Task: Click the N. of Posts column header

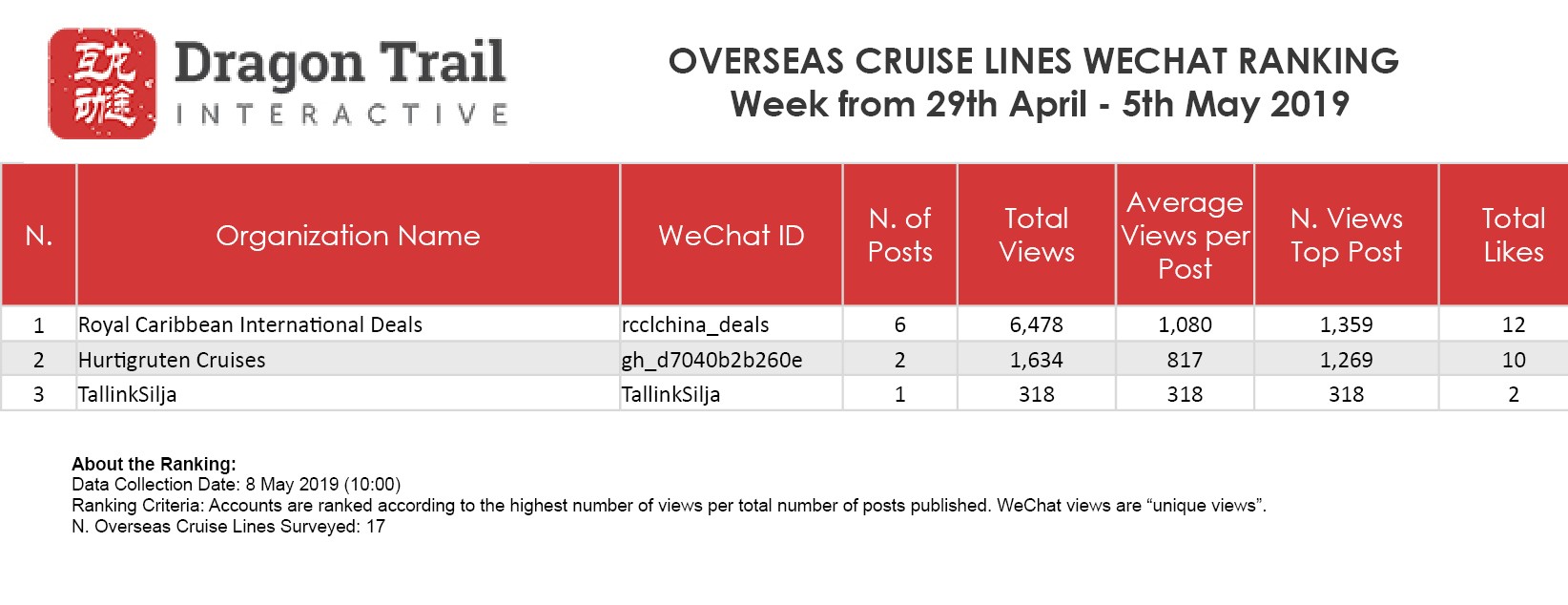Action: tap(899, 235)
